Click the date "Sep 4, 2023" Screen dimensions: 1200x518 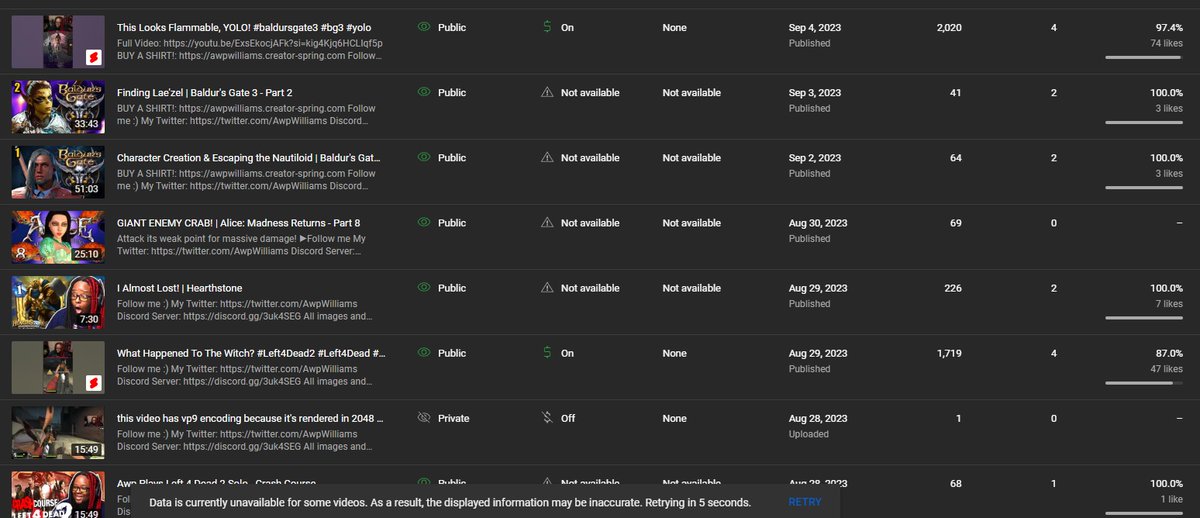point(815,28)
